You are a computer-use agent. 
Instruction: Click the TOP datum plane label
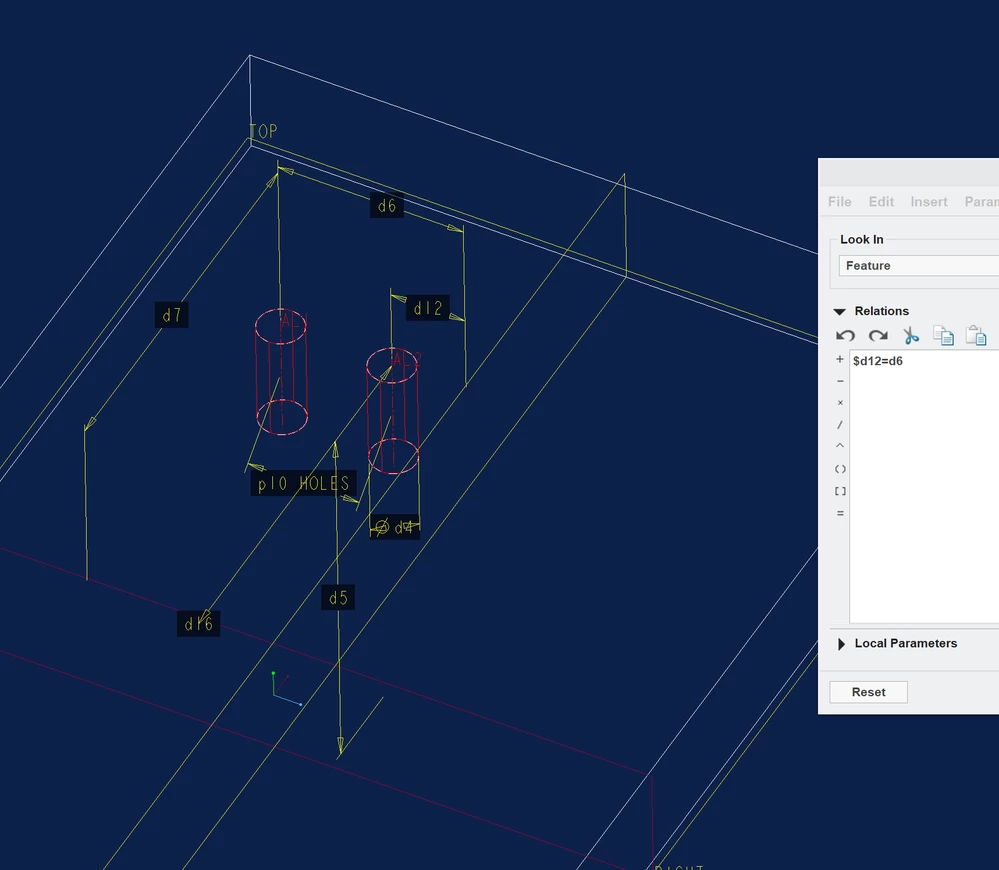click(x=263, y=131)
